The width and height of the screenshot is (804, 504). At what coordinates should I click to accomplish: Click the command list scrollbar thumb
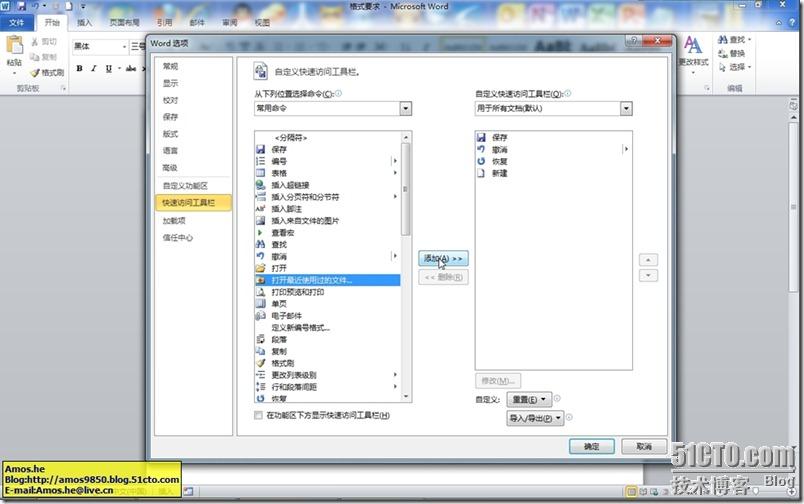click(405, 189)
